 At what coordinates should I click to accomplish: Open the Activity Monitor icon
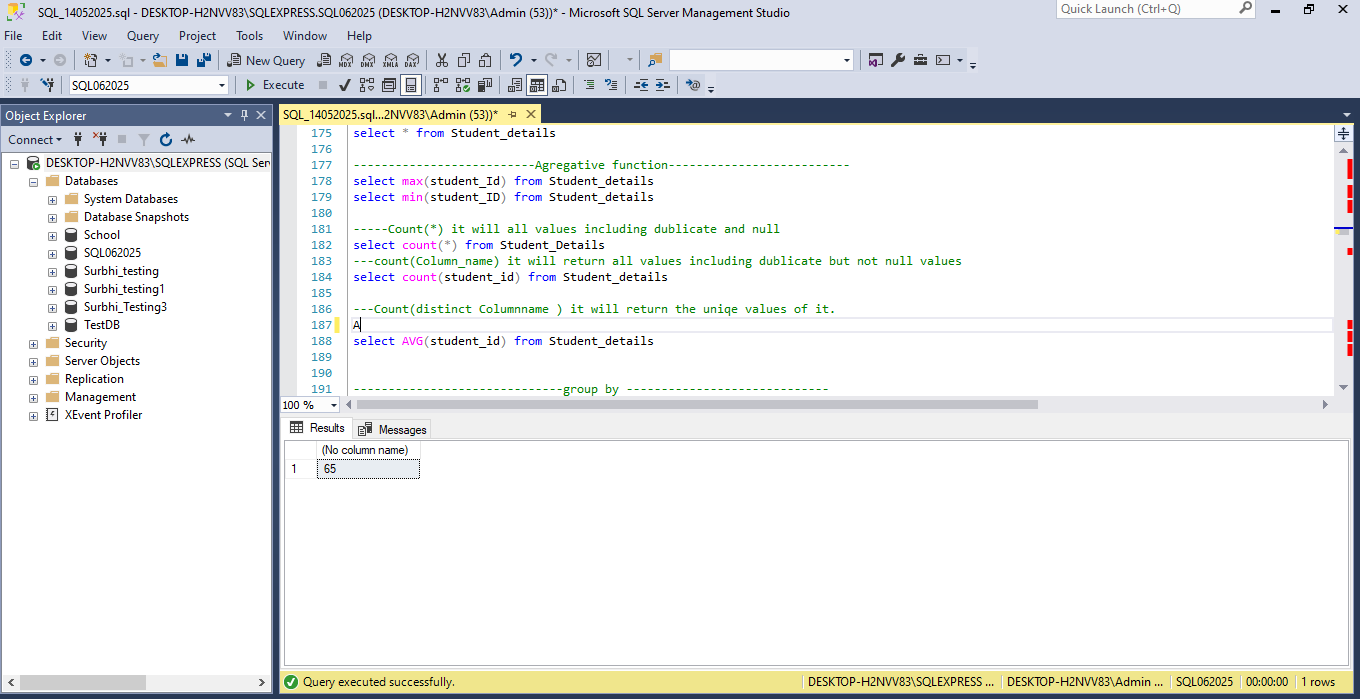pyautogui.click(x=594, y=60)
